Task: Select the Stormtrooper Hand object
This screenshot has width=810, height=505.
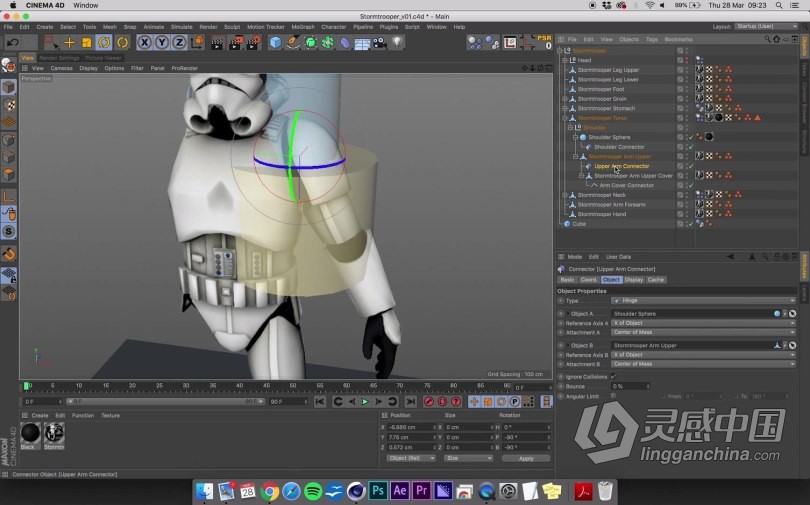Action: [602, 214]
